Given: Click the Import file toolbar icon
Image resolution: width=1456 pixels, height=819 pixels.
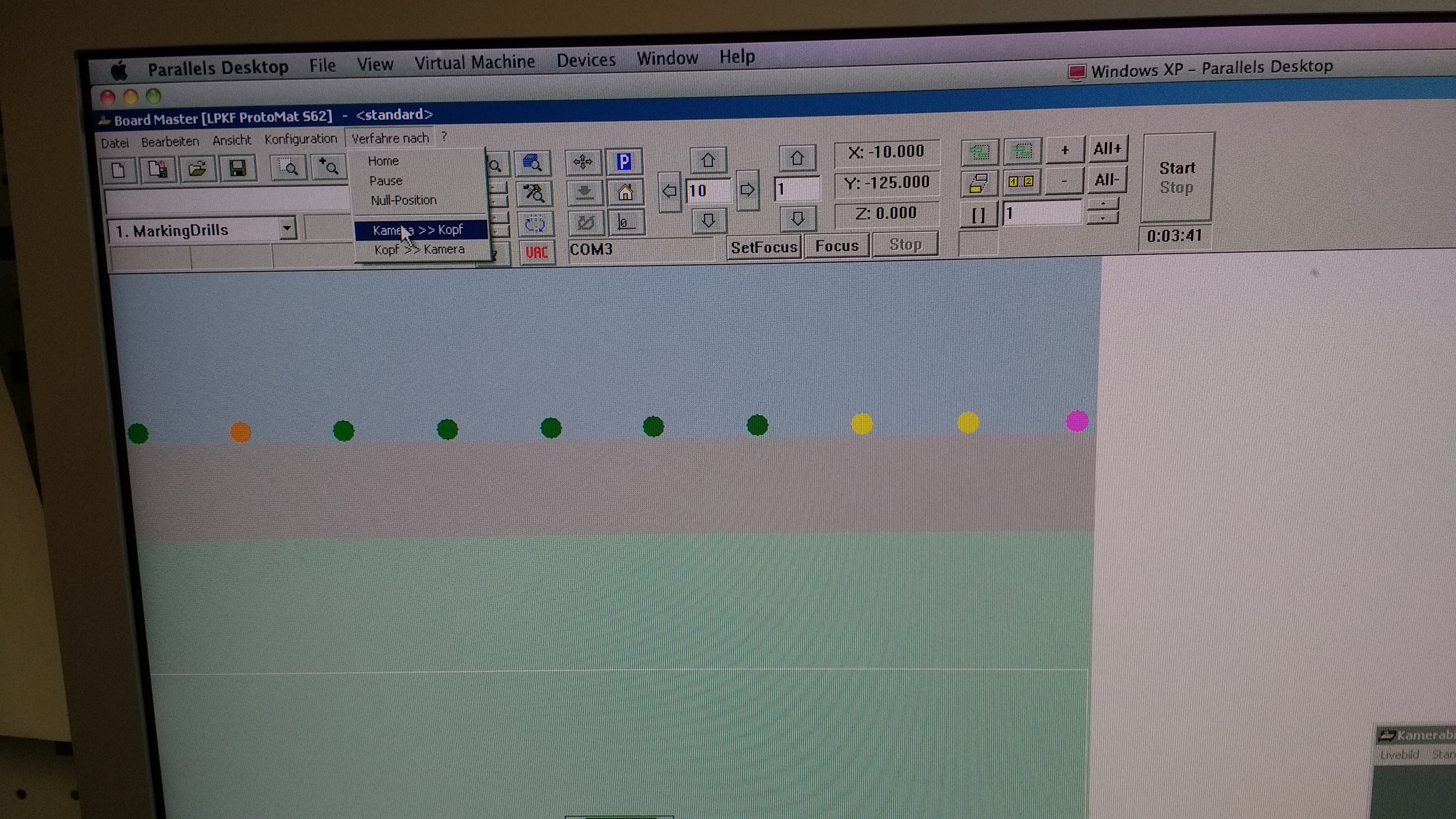Looking at the screenshot, I should [x=158, y=169].
